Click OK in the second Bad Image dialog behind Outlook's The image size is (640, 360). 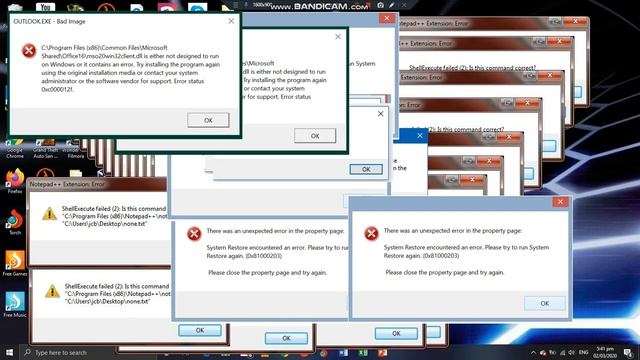(315, 136)
